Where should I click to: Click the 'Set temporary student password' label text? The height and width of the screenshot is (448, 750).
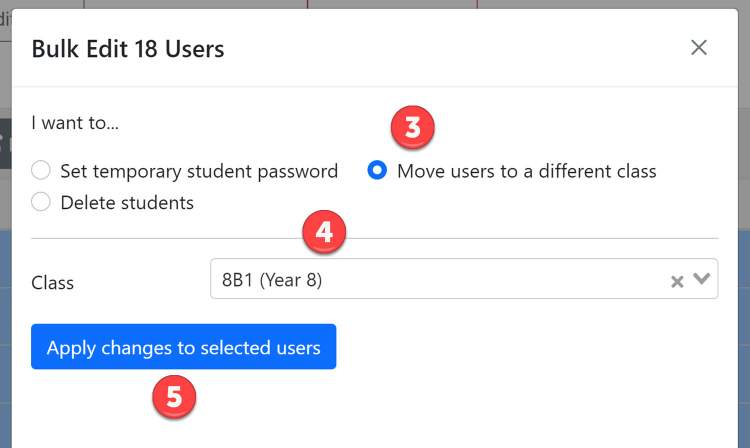point(199,171)
